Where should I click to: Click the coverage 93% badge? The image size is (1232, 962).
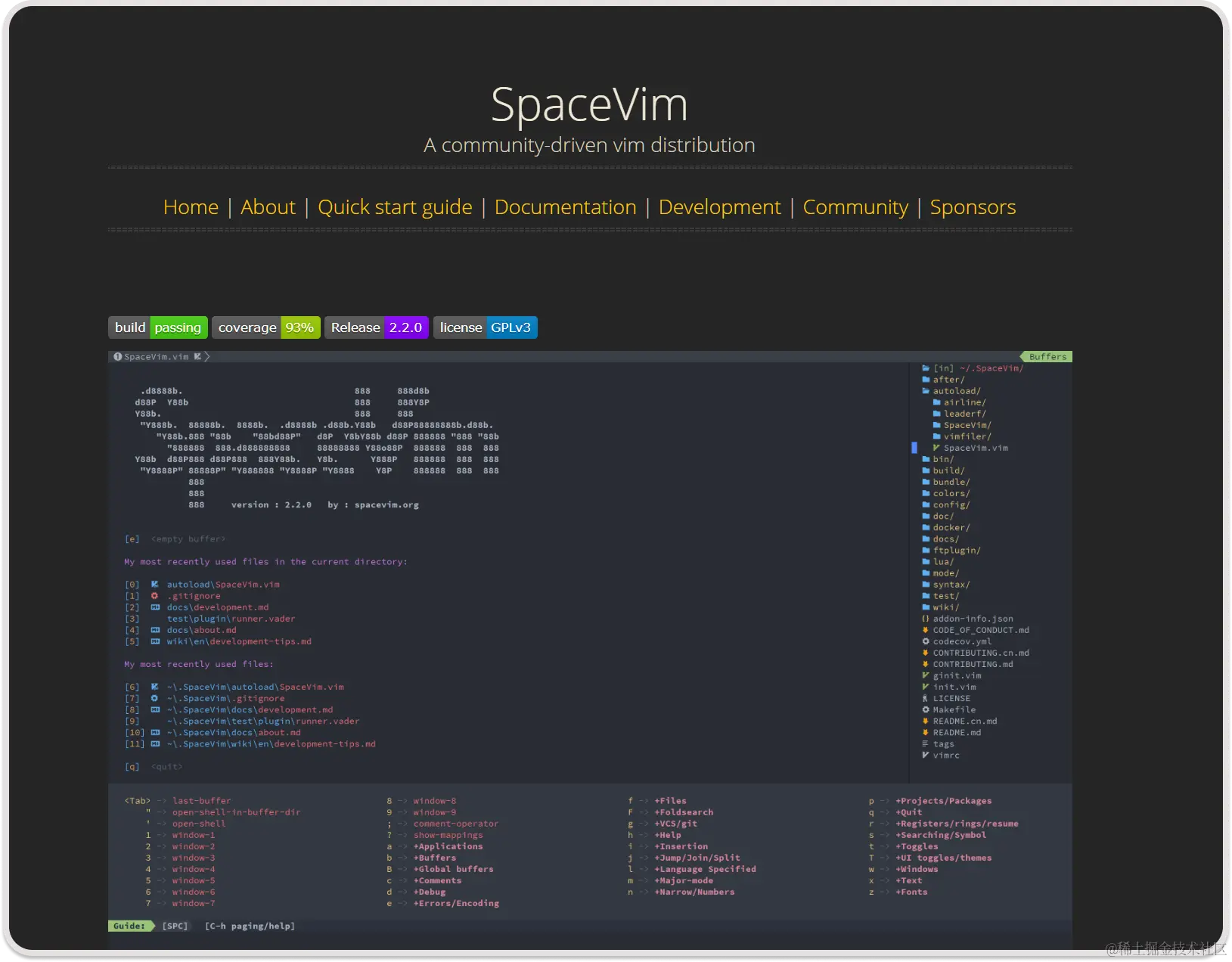click(266, 327)
